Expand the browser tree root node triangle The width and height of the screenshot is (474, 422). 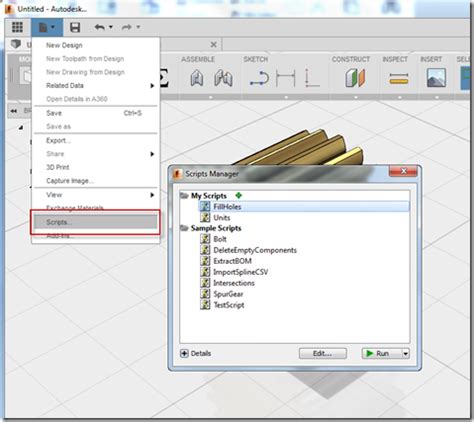21,127
